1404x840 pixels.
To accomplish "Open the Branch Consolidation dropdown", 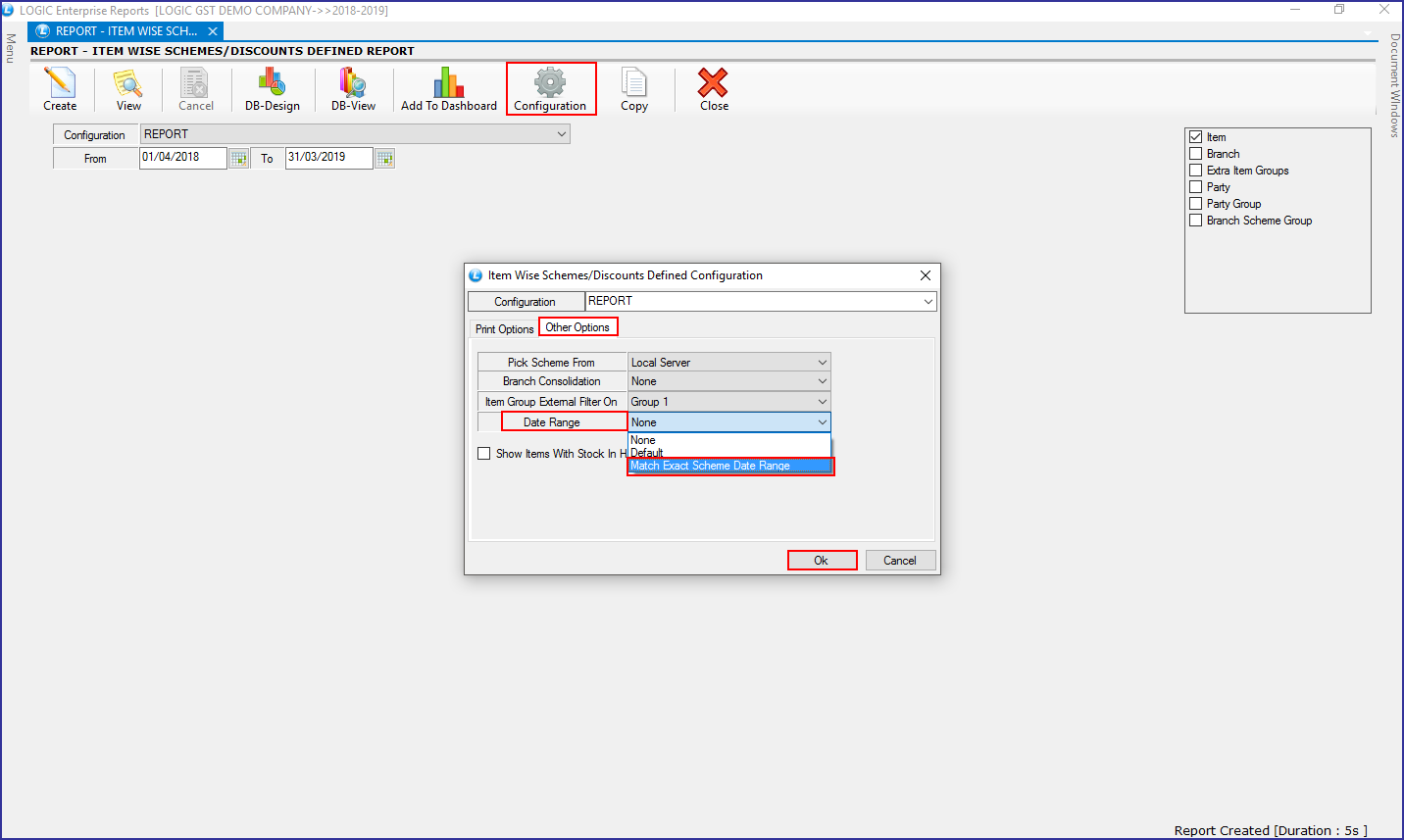I will click(x=822, y=381).
